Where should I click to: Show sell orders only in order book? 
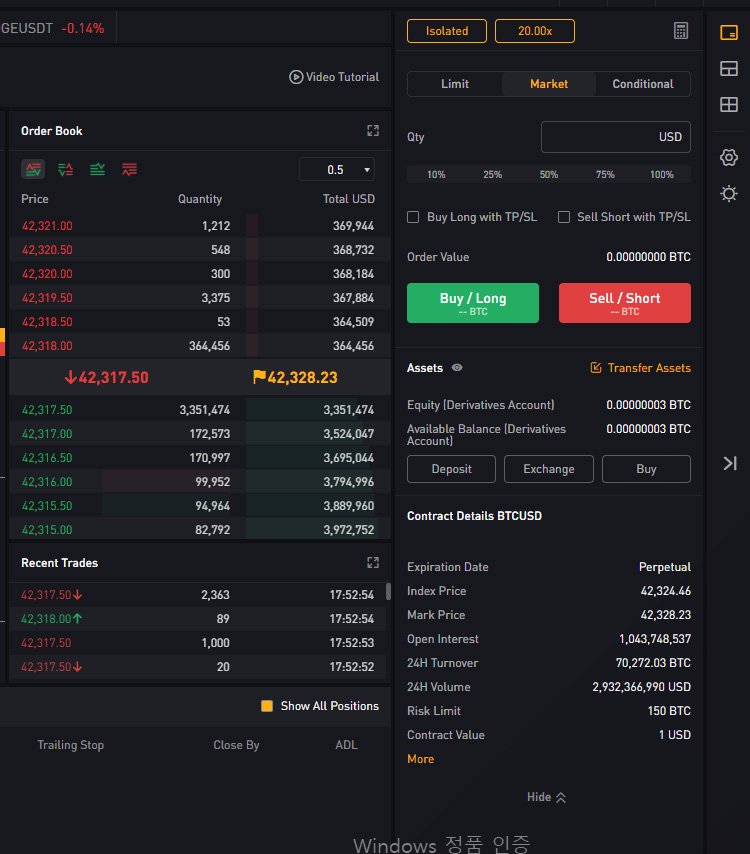coord(130,169)
